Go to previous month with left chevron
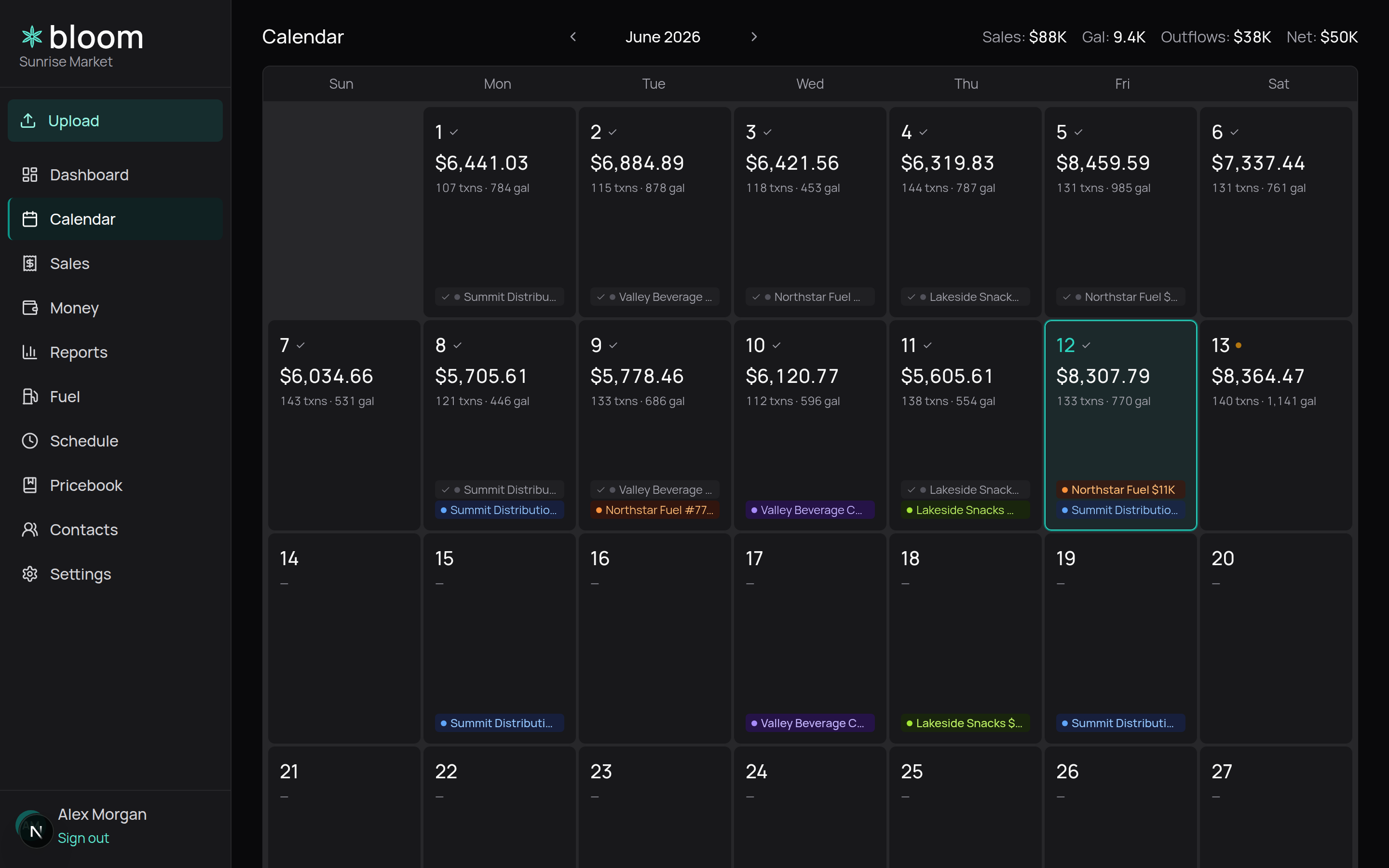Viewport: 1389px width, 868px height. [x=573, y=37]
